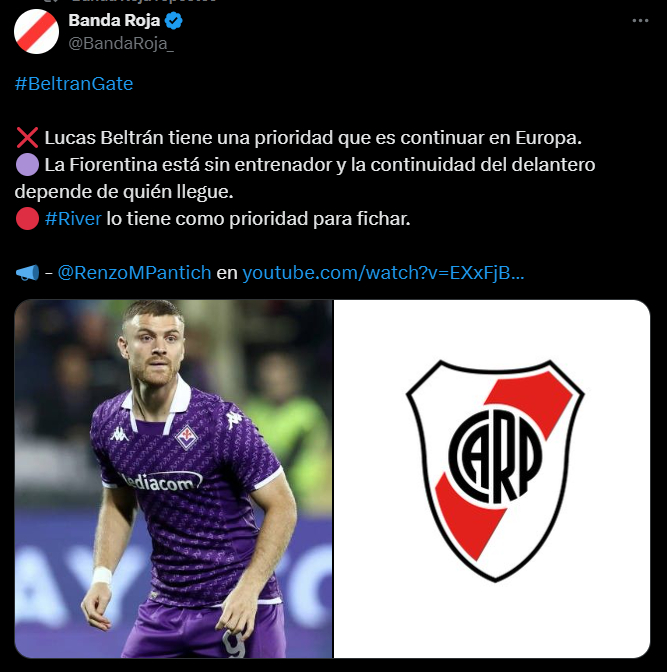
Task: Open the Fiorentina player photo
Action: tap(174, 479)
